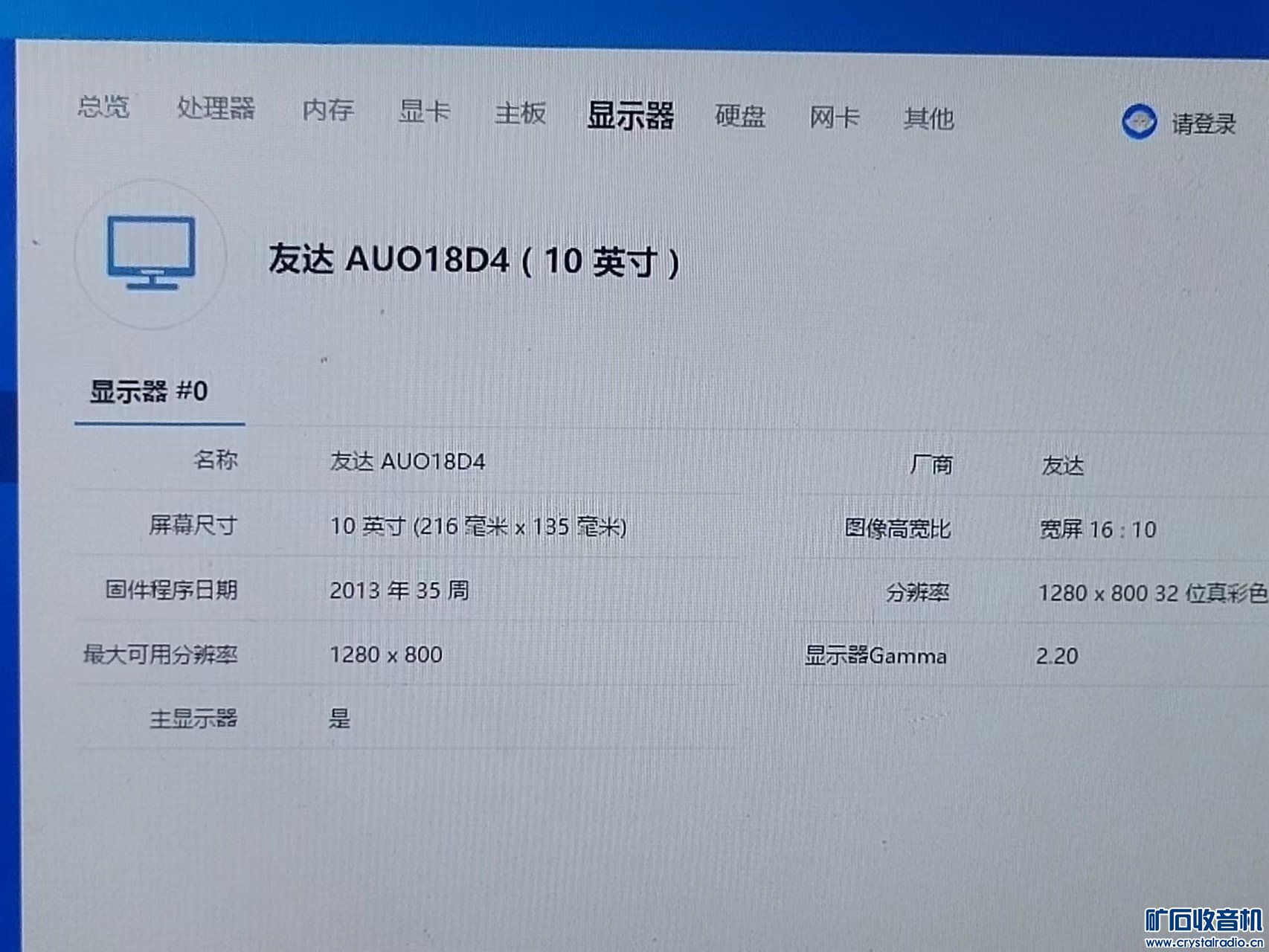
Task: Click the value 1280 x 800 32 位真彩色
Action: click(1153, 593)
